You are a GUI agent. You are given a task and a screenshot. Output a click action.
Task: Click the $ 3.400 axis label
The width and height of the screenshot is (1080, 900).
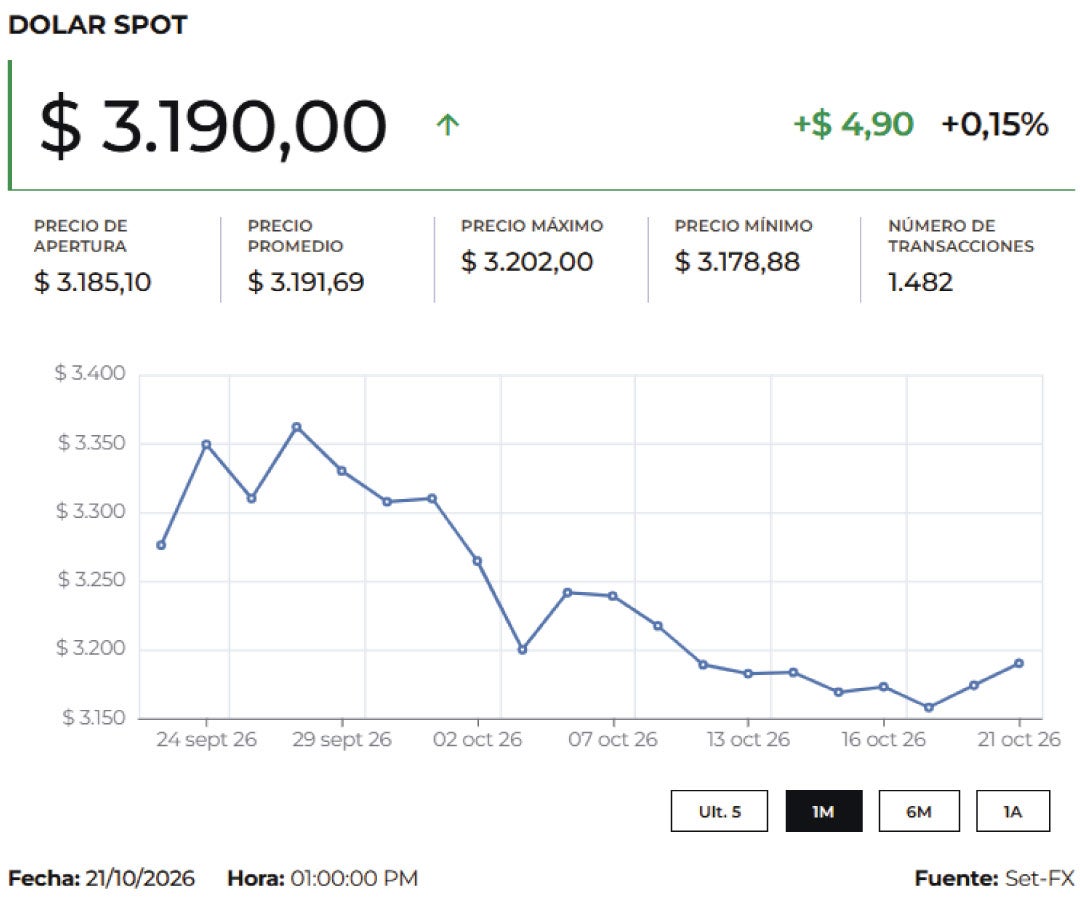(90, 373)
